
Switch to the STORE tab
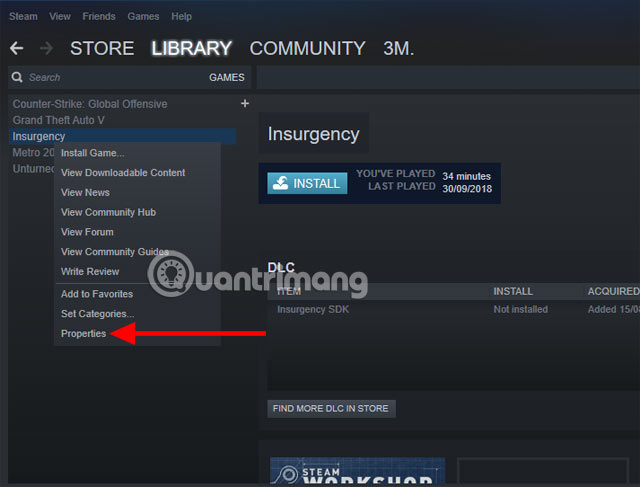click(102, 48)
